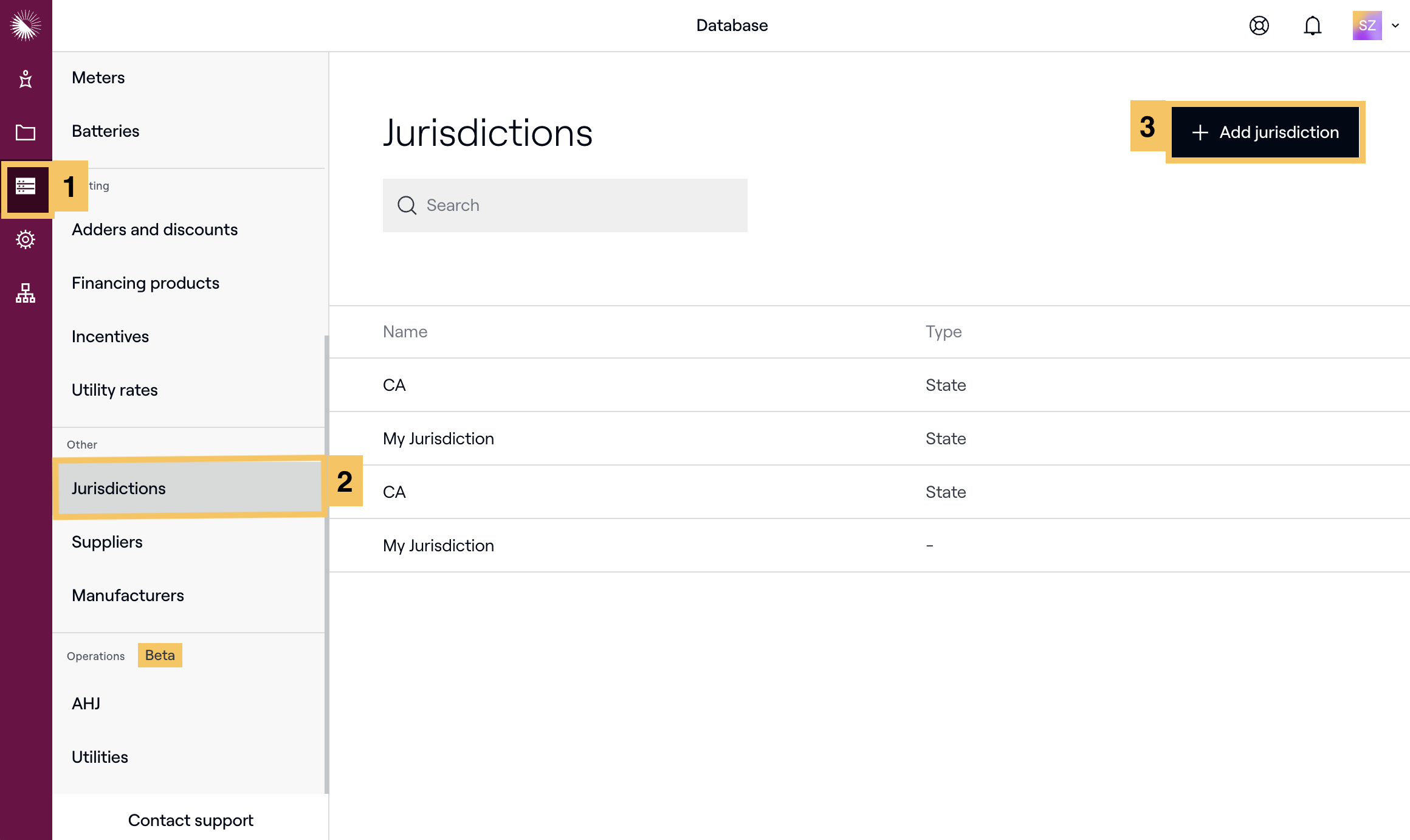Image resolution: width=1410 pixels, height=840 pixels.
Task: Open the My Jurisdiction record with State type
Action: click(x=438, y=438)
